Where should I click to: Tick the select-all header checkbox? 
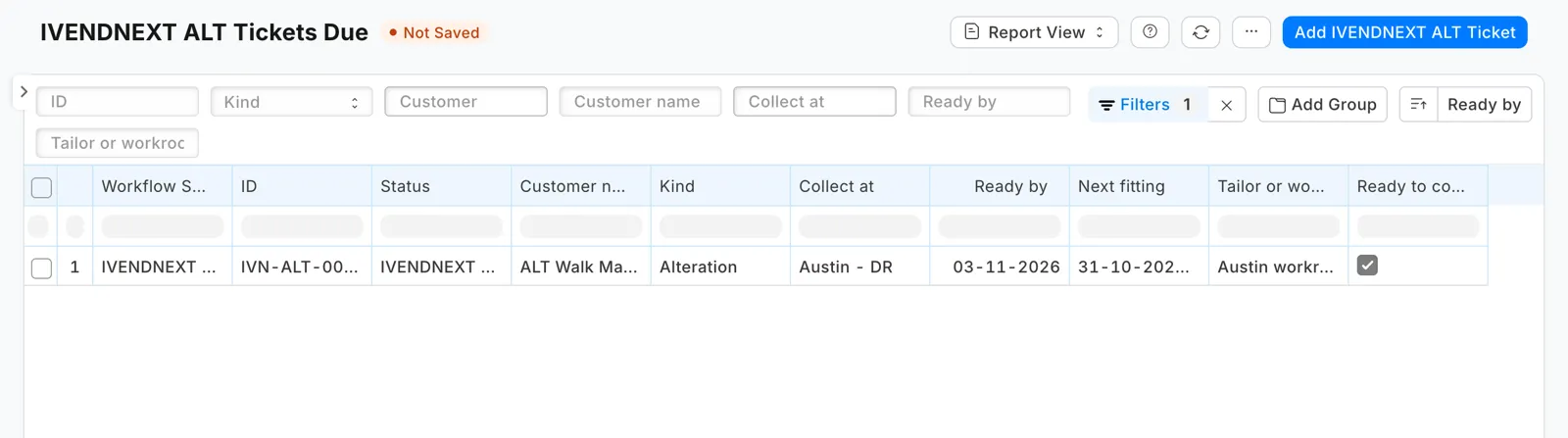pos(41,187)
